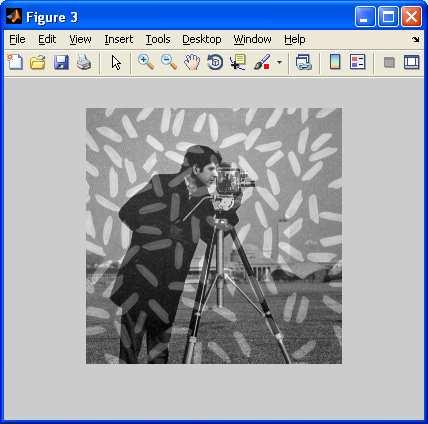This screenshot has width=428, height=424.
Task: Open the Brush tool color dropdown arrow
Action: point(279,62)
